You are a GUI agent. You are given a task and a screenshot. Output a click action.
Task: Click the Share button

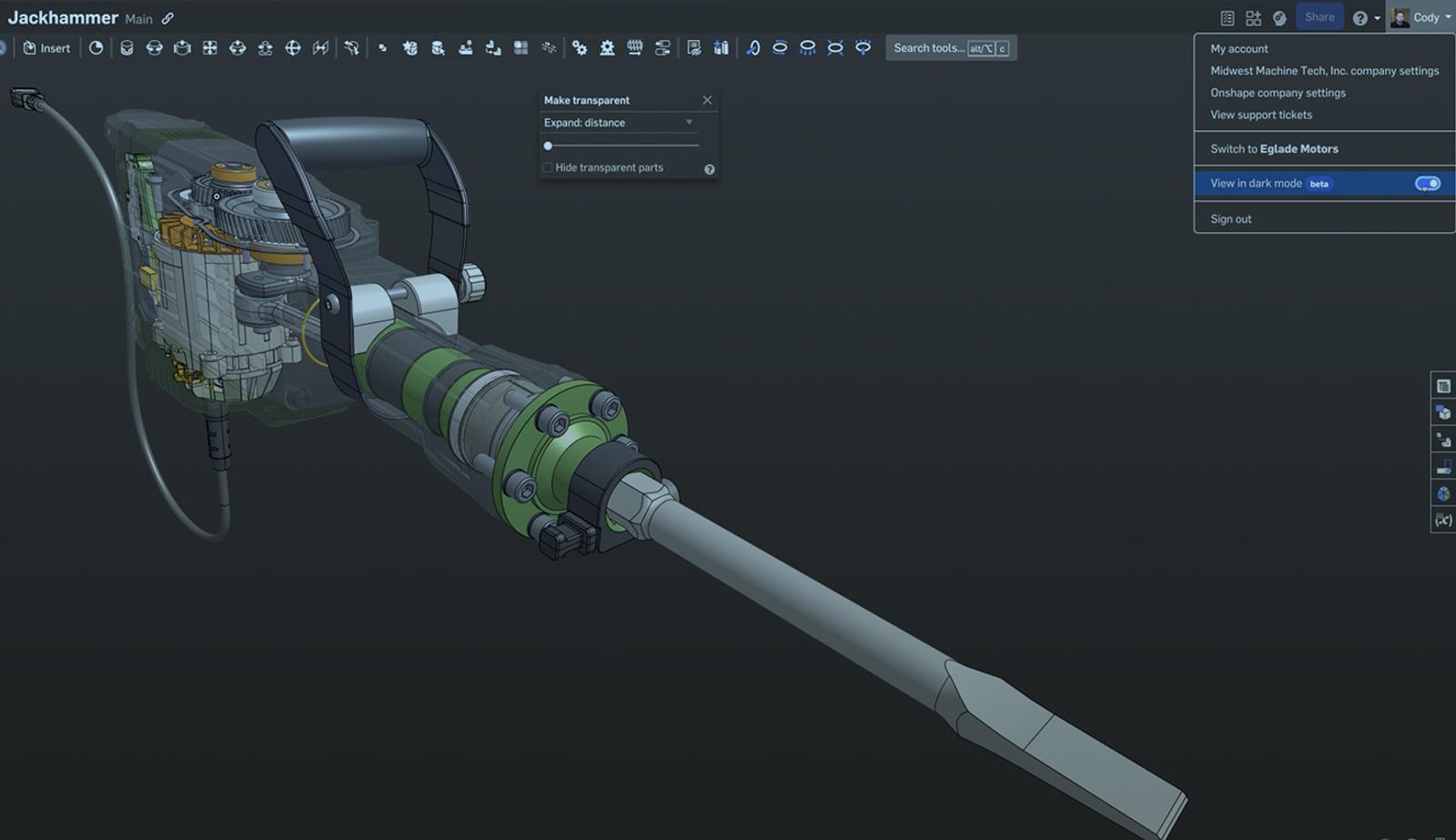[1319, 17]
